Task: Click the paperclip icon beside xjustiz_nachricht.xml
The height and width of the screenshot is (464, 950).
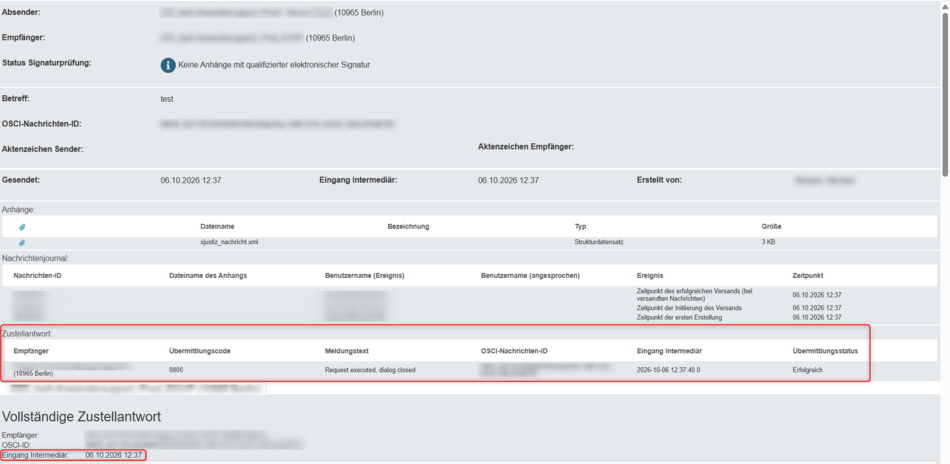Action: 22,242
